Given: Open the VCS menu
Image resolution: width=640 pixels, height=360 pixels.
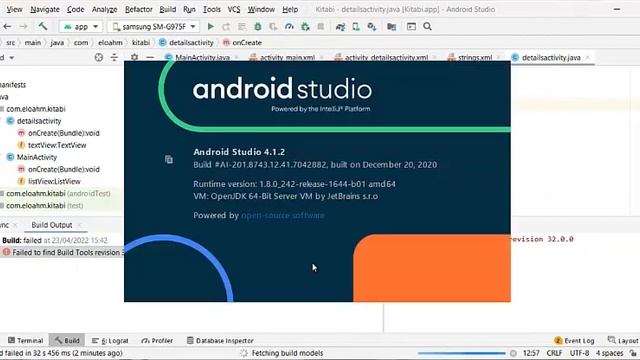Looking at the screenshot, I should point(234,9).
